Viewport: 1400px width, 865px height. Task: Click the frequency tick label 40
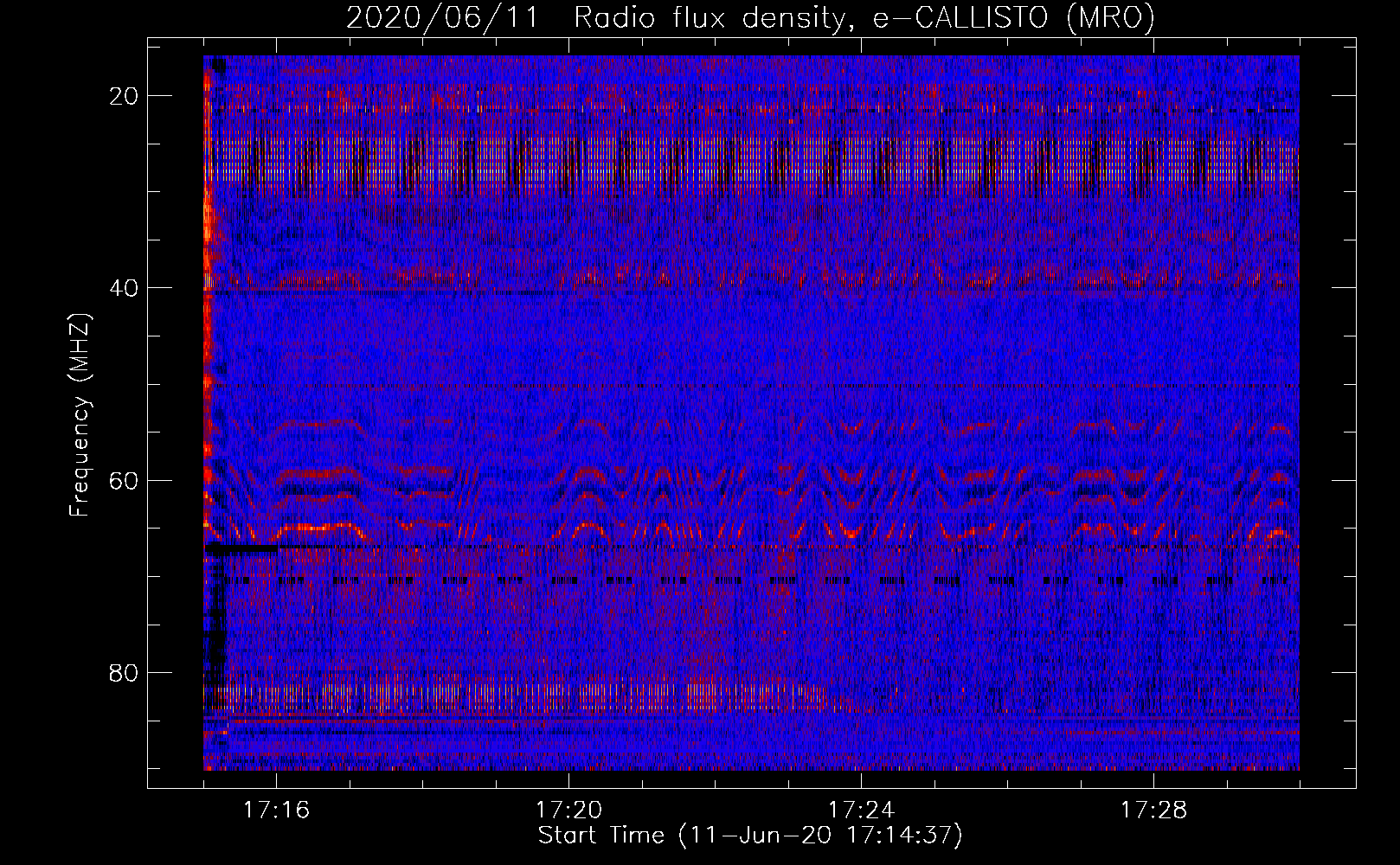click(124, 288)
